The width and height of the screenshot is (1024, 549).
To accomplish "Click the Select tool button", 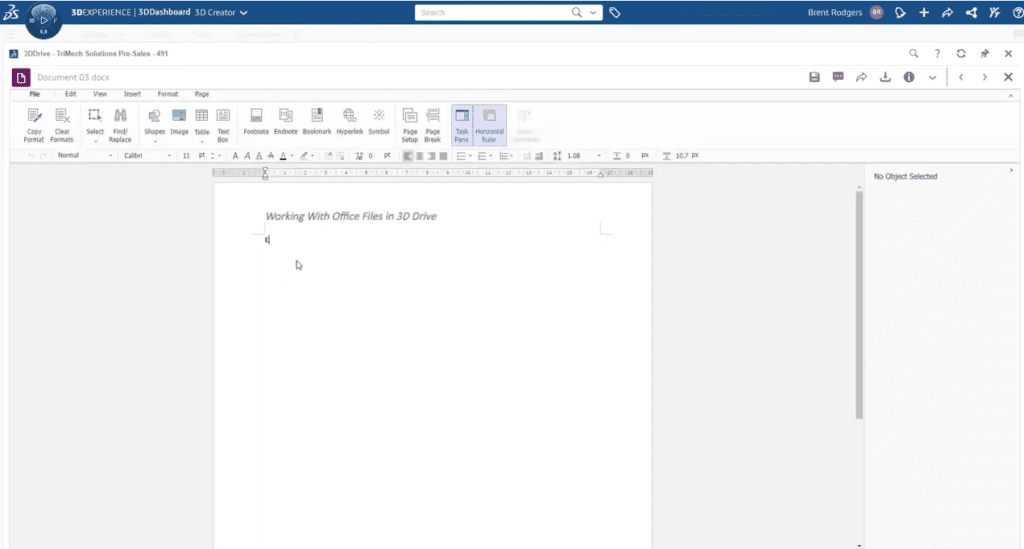I will click(95, 125).
